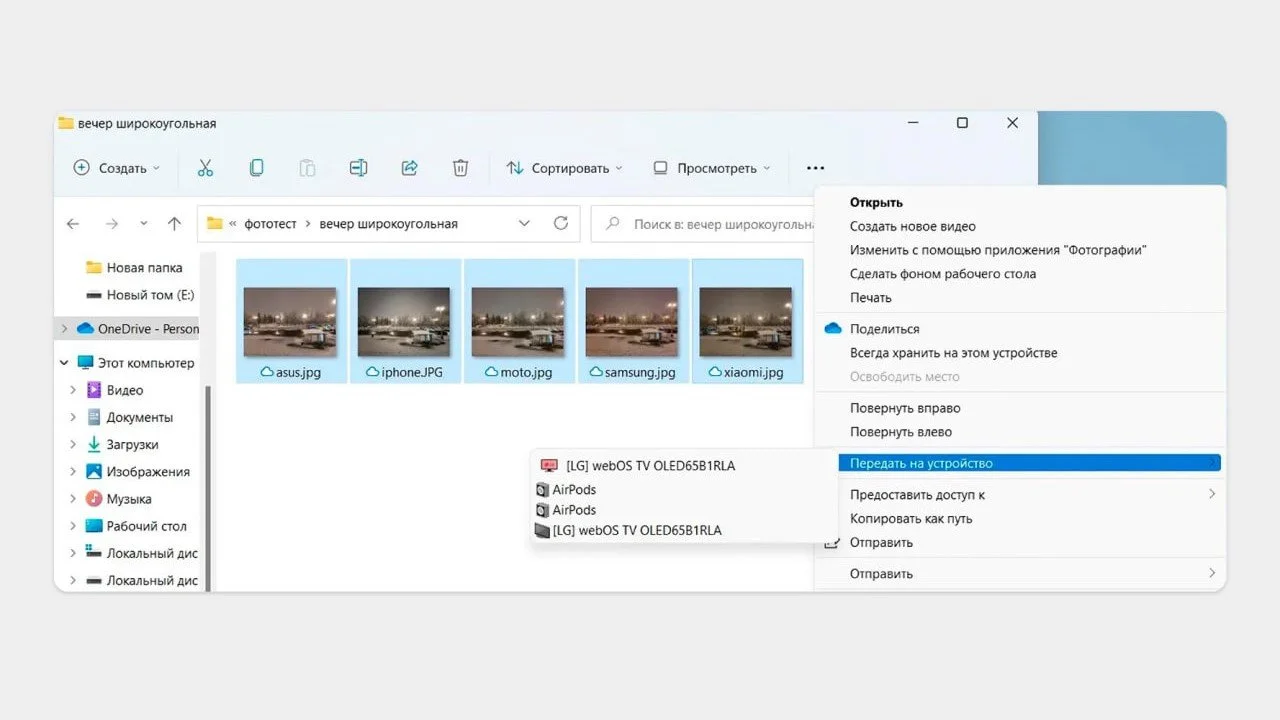Collapse the Этот компьютер tree node
Image resolution: width=1280 pixels, height=720 pixels.
pos(65,363)
